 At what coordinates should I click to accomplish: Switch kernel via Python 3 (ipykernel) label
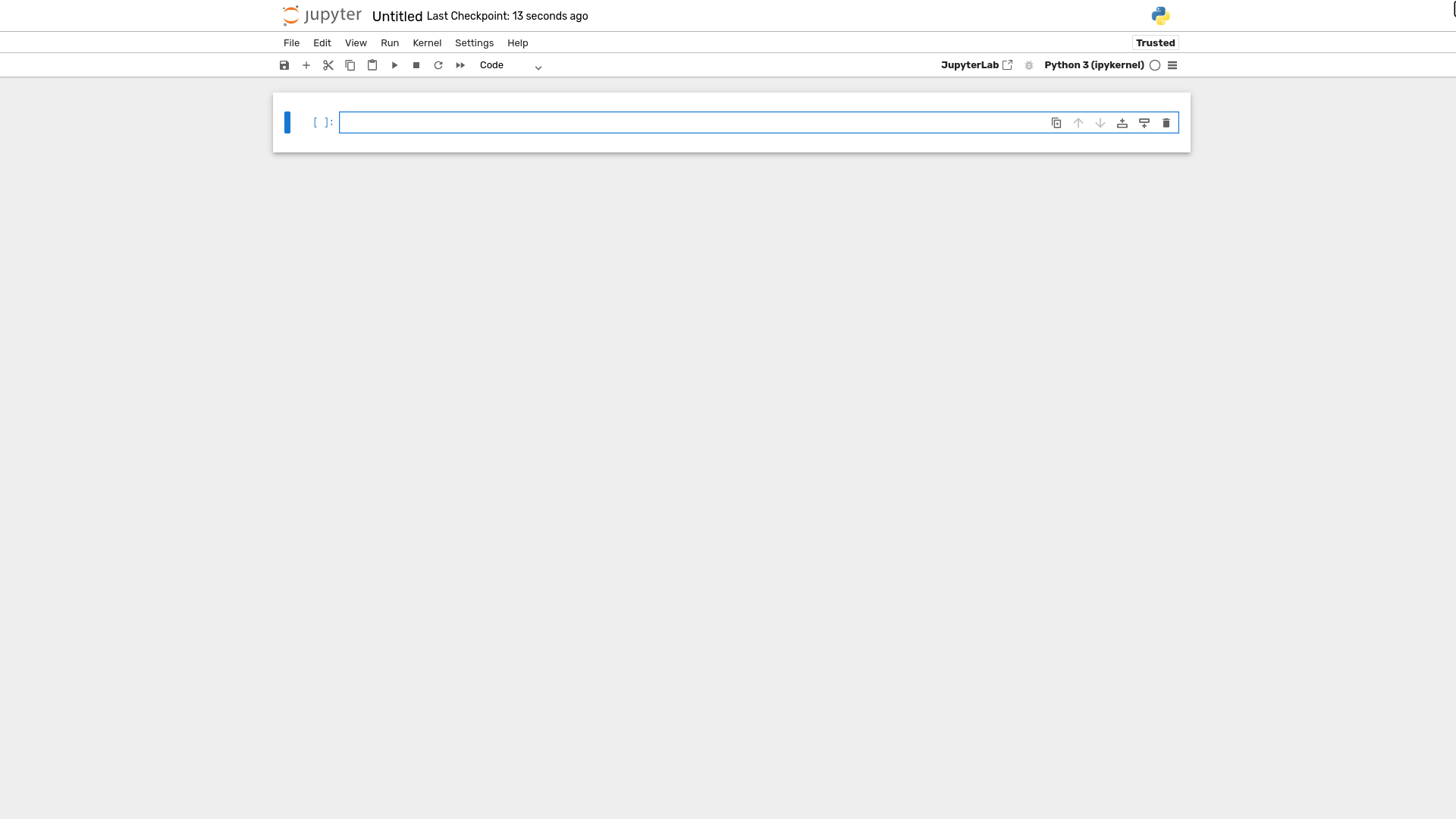tap(1094, 65)
